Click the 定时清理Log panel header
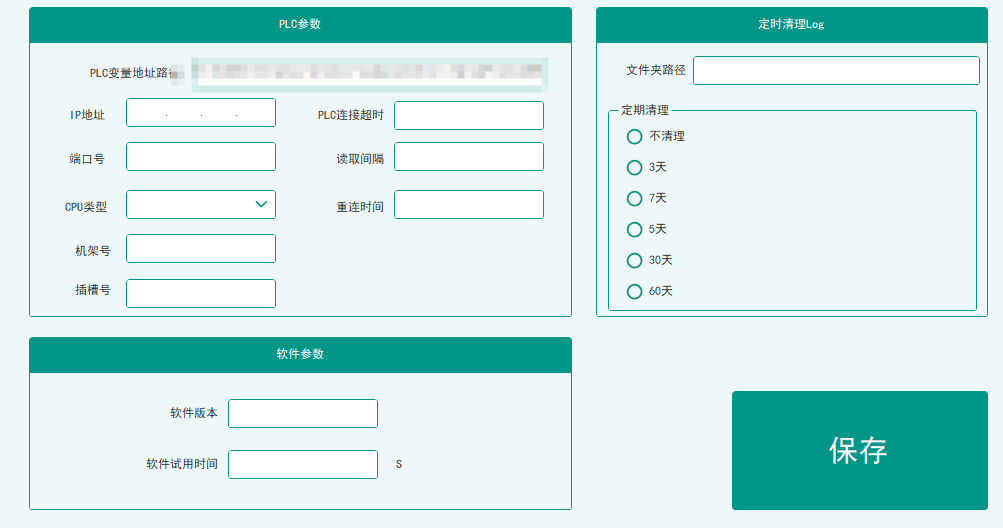 pos(791,25)
